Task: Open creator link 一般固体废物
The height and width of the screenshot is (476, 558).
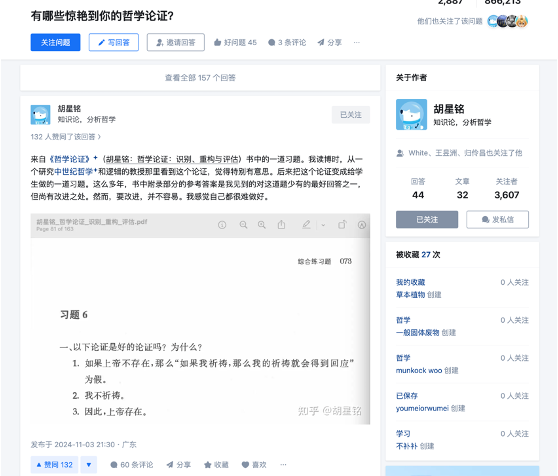Action: click(x=418, y=333)
